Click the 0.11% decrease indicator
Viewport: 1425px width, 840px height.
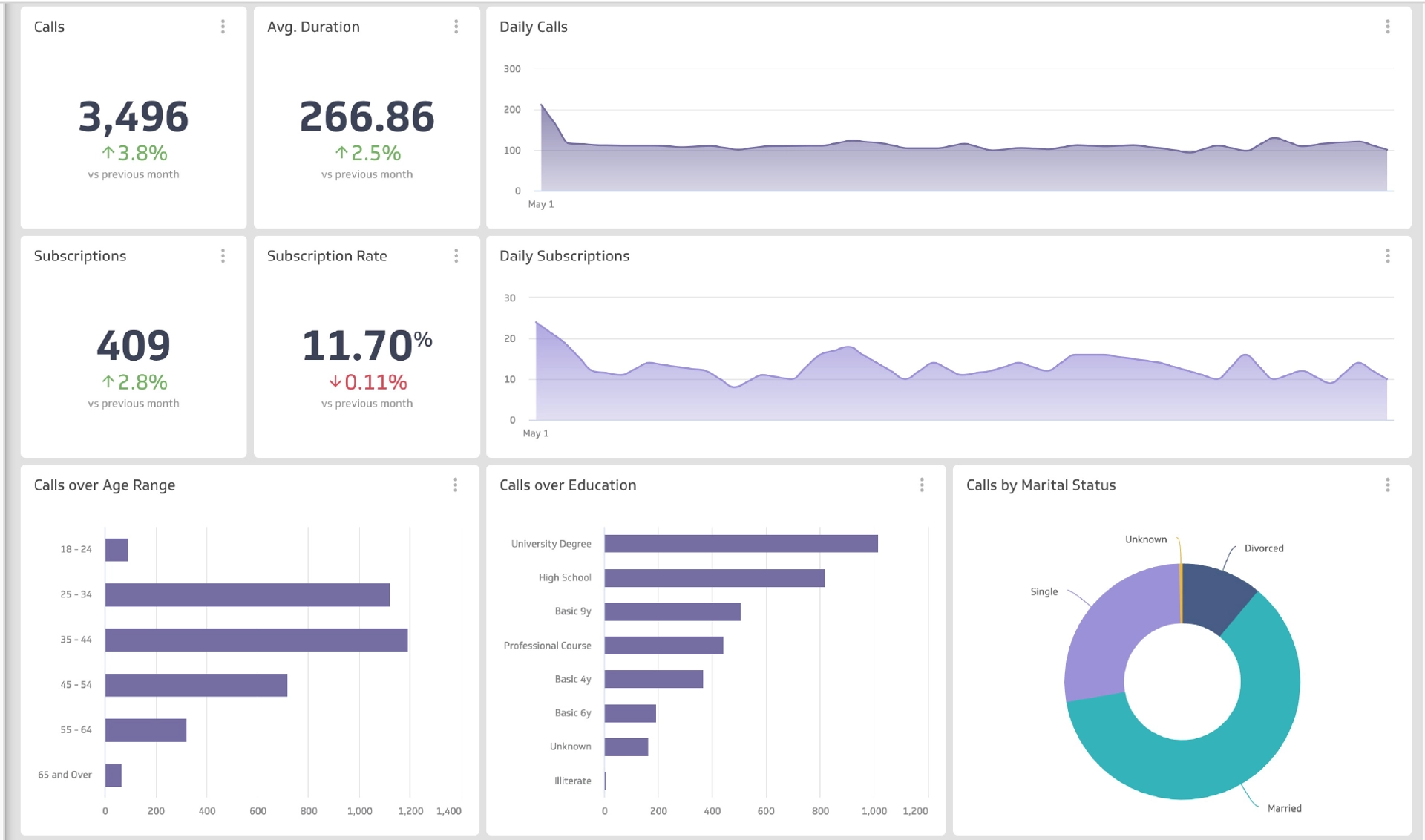click(x=367, y=382)
